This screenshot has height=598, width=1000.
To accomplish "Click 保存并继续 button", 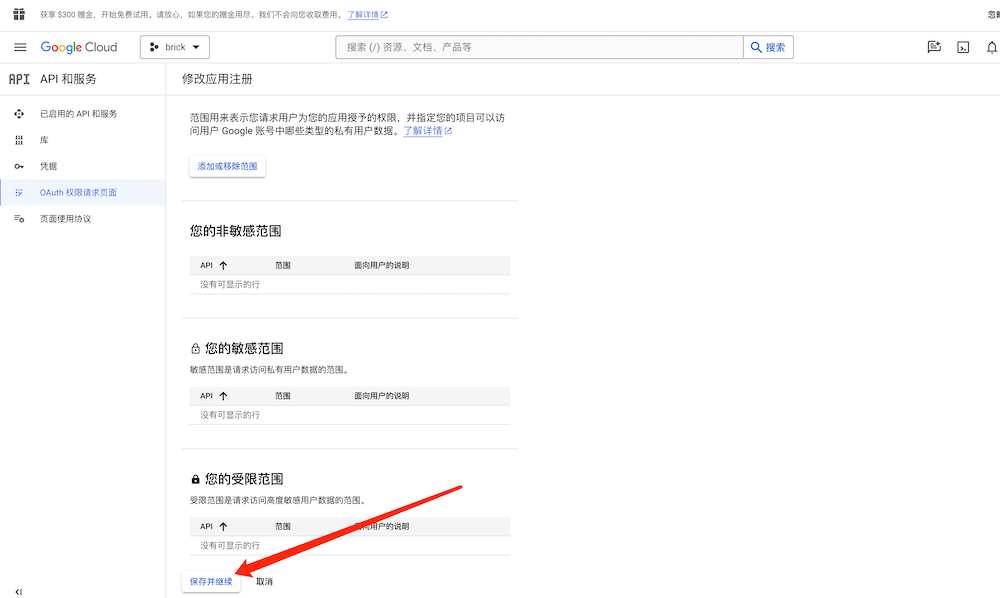I will [x=211, y=581].
